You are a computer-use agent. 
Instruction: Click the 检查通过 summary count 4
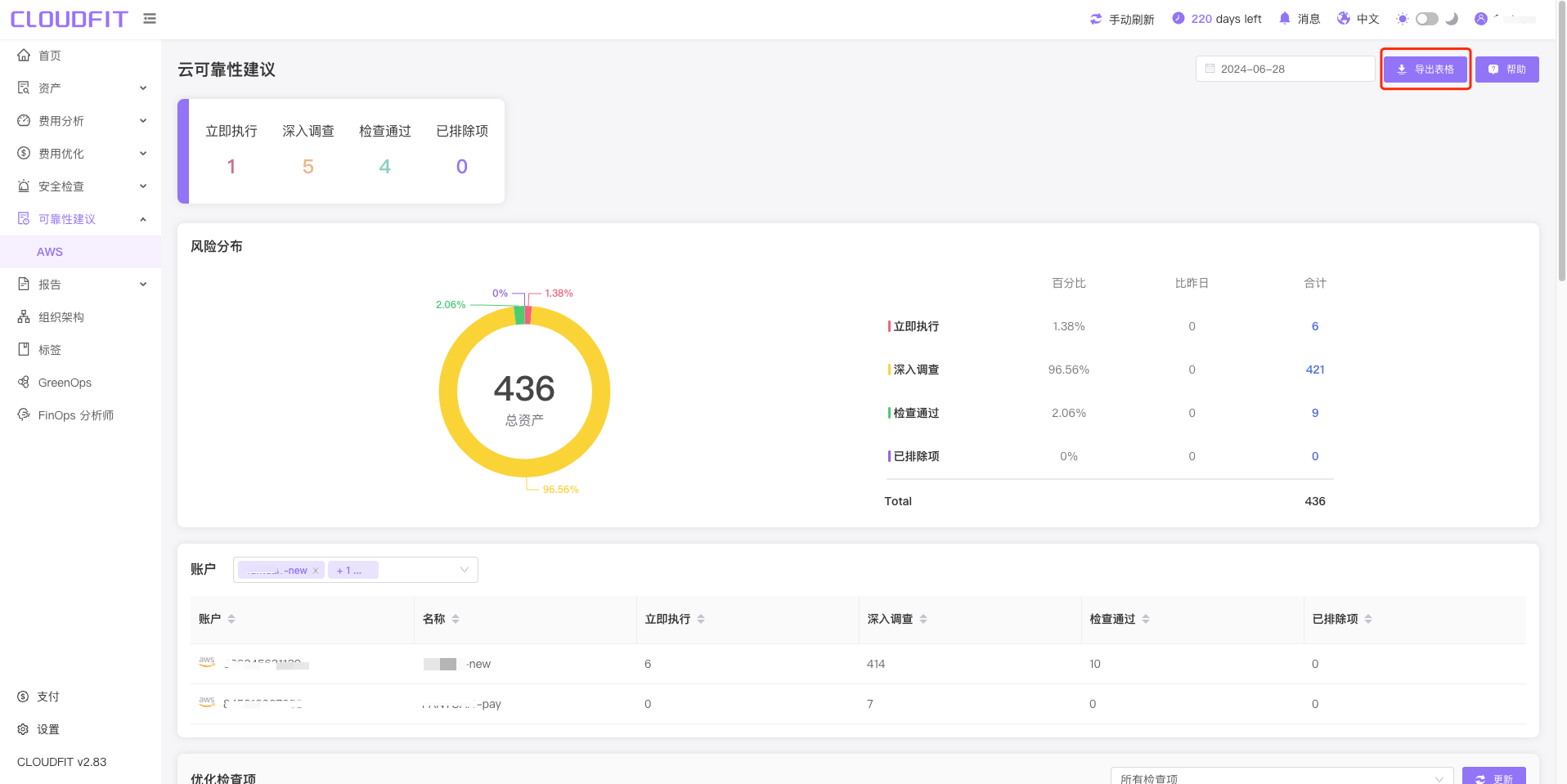[385, 167]
